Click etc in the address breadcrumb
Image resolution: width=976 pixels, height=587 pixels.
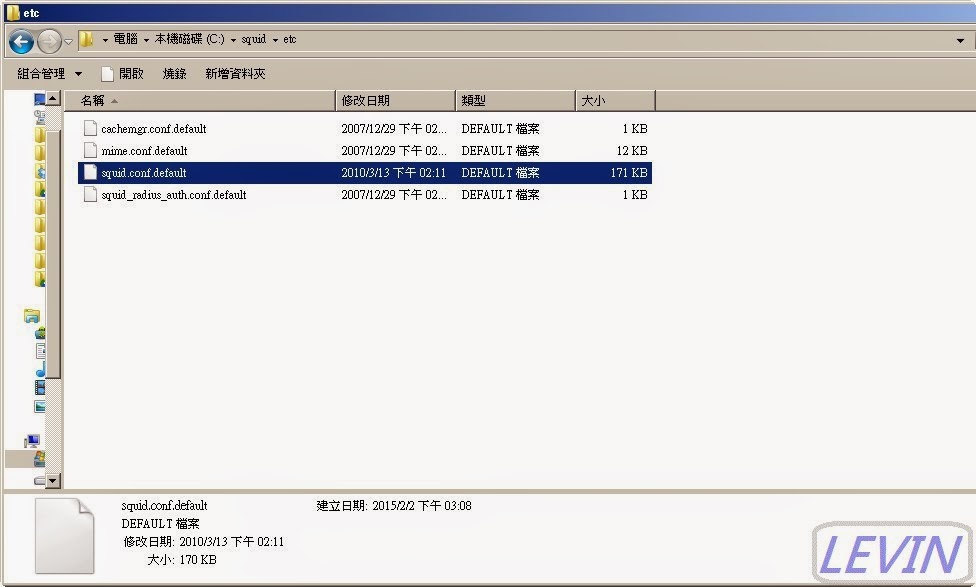(289, 39)
